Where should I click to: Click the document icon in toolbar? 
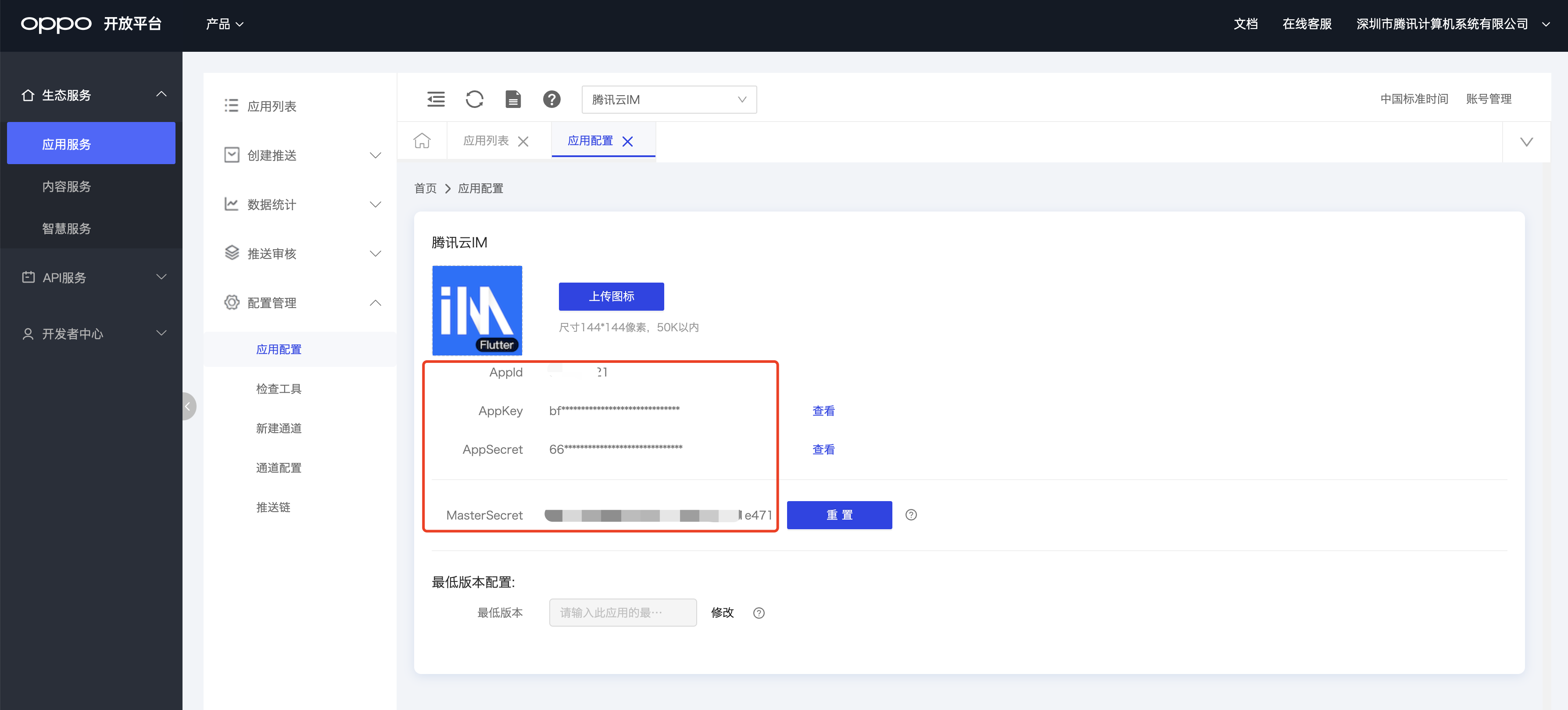(513, 99)
